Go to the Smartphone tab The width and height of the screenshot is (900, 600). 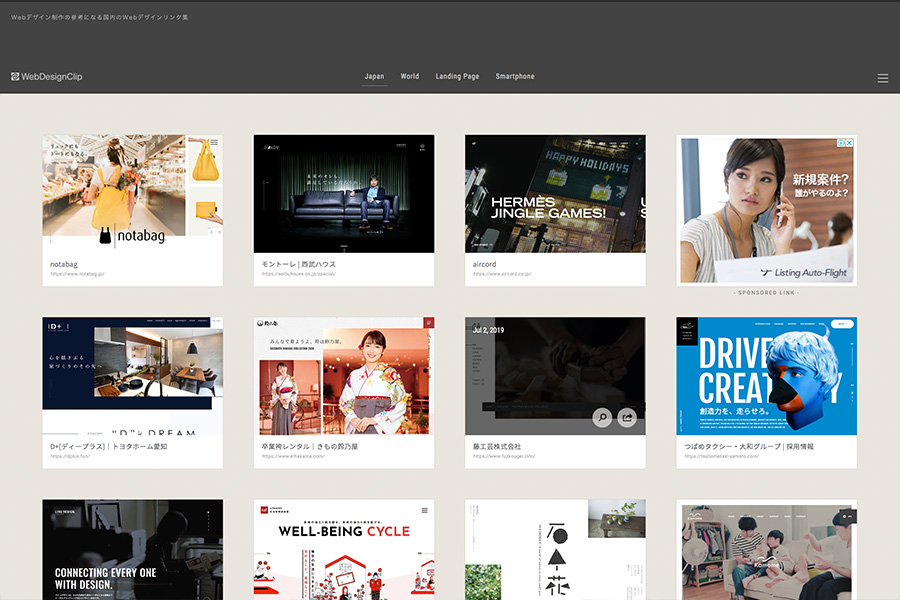coord(515,77)
